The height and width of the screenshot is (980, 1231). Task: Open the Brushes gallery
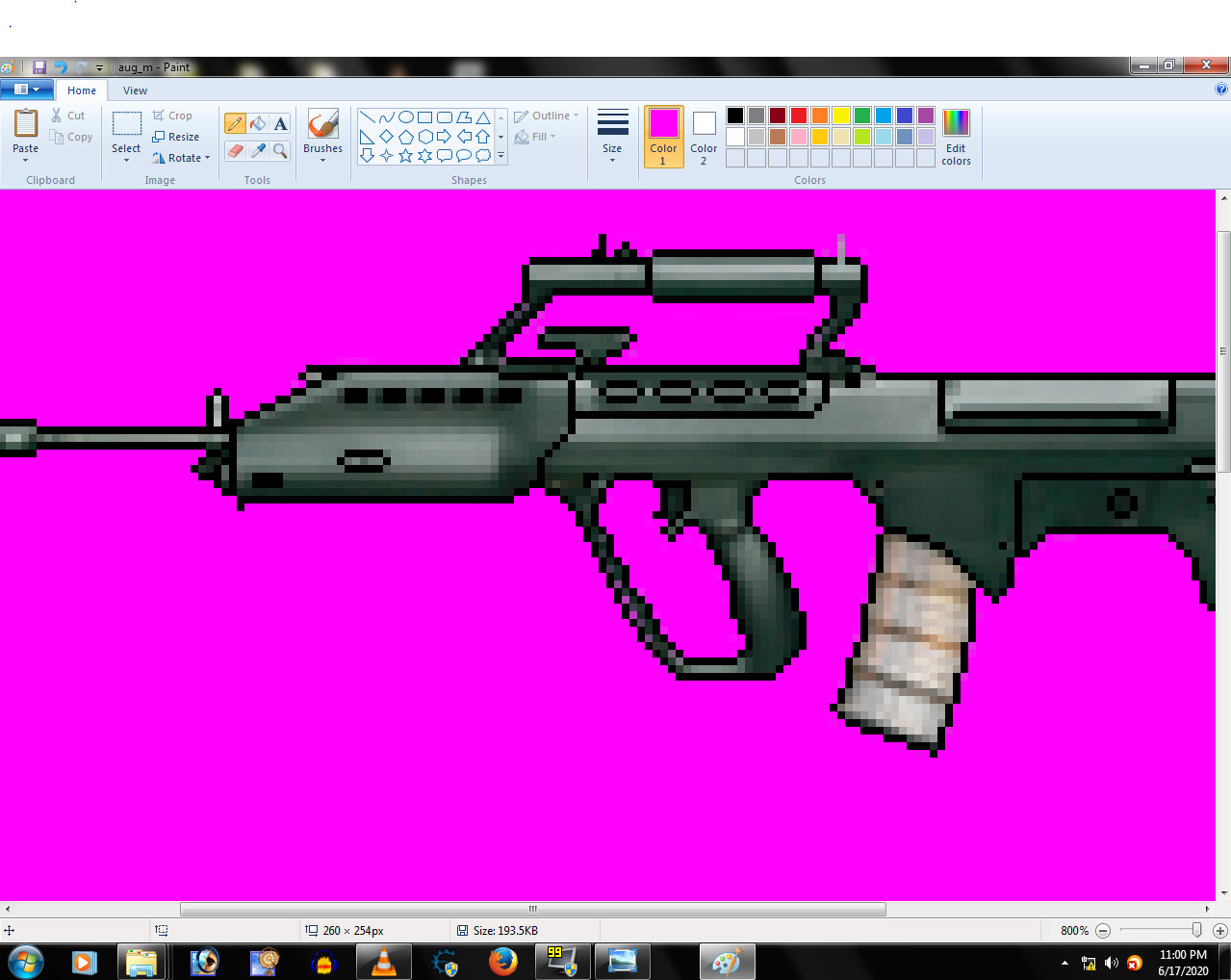tap(321, 135)
